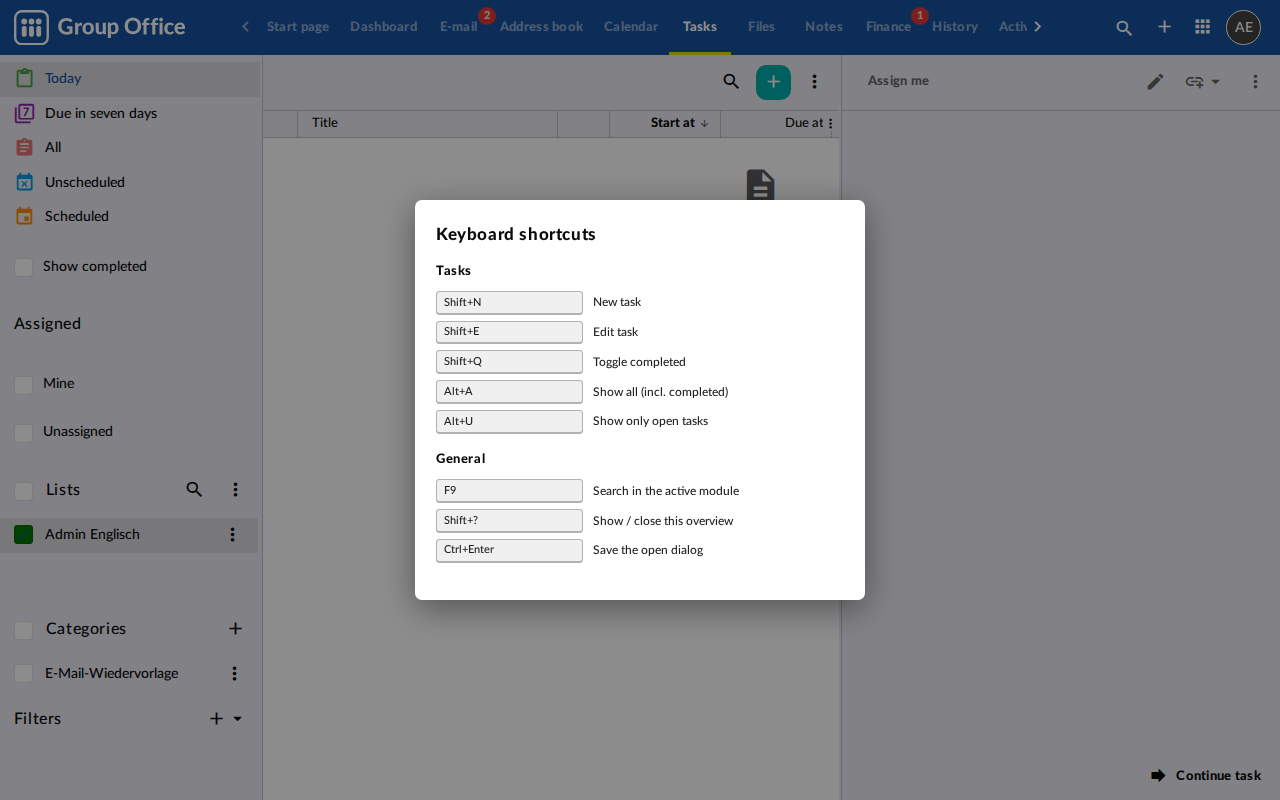This screenshot has height=800, width=1280.
Task: Open Admin Englisch list options menu
Action: (x=233, y=535)
